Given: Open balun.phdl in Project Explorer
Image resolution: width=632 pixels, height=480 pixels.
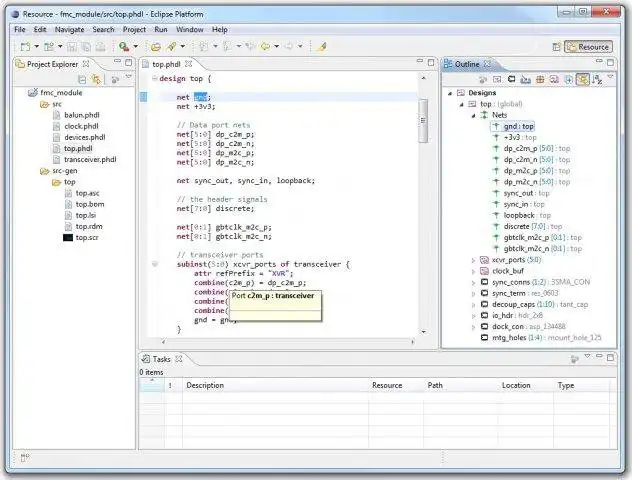Looking at the screenshot, I should 81,115.
